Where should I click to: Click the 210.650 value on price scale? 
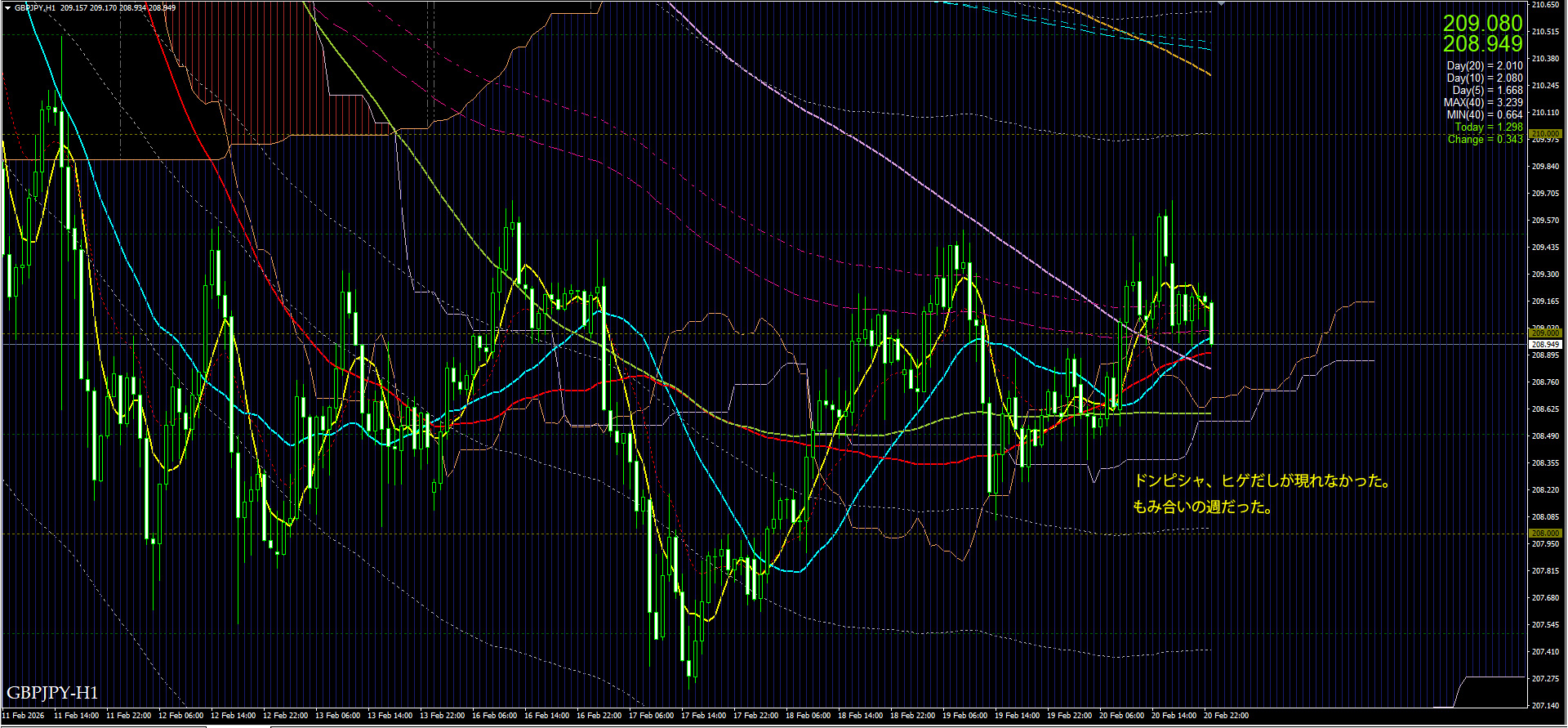pyautogui.click(x=1544, y=5)
